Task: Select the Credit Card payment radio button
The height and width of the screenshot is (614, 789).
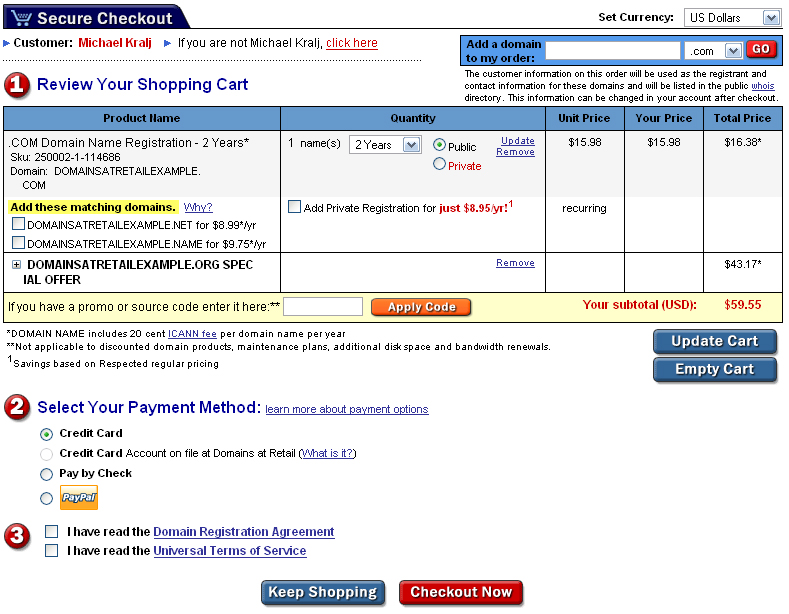Action: pos(46,434)
